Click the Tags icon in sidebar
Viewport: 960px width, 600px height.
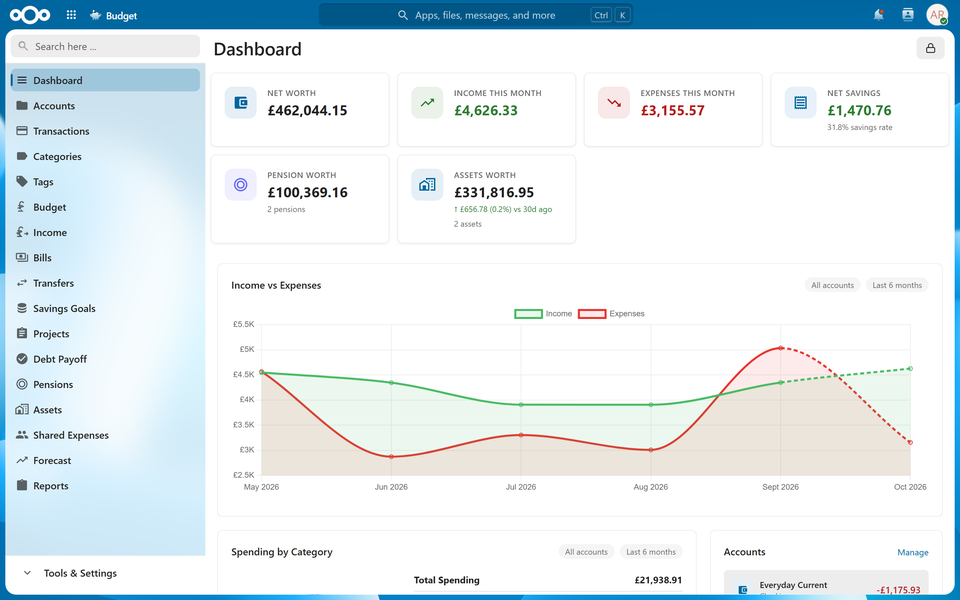pos(22,181)
